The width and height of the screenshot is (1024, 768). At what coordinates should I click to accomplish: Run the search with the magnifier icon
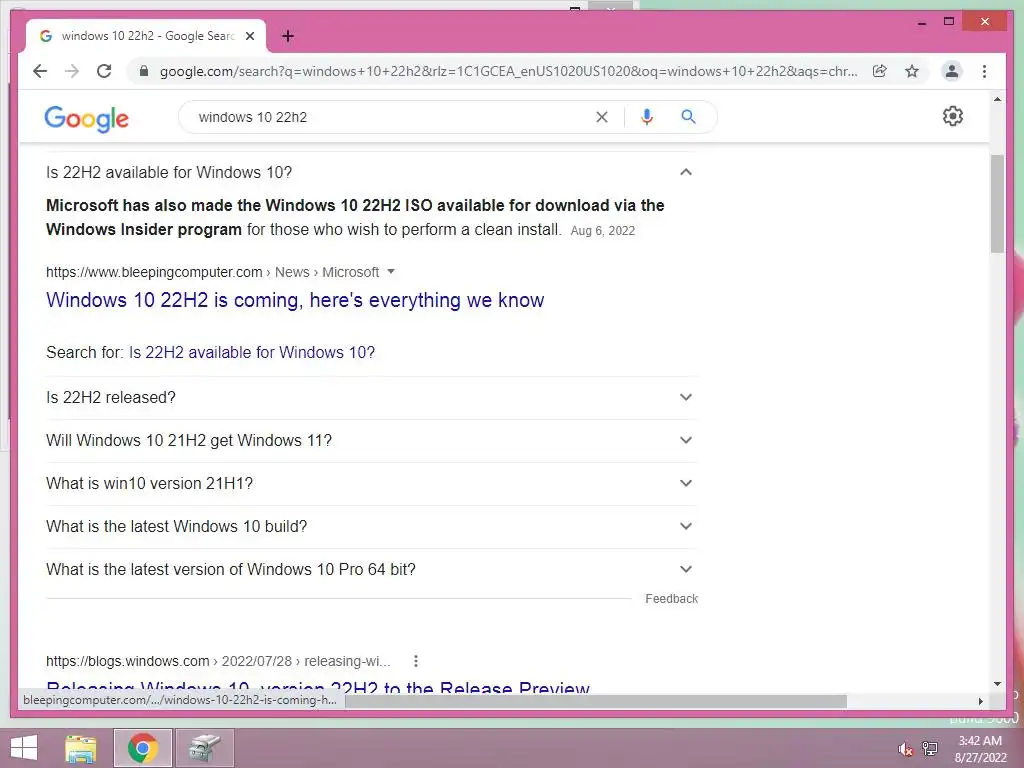pyautogui.click(x=688, y=117)
